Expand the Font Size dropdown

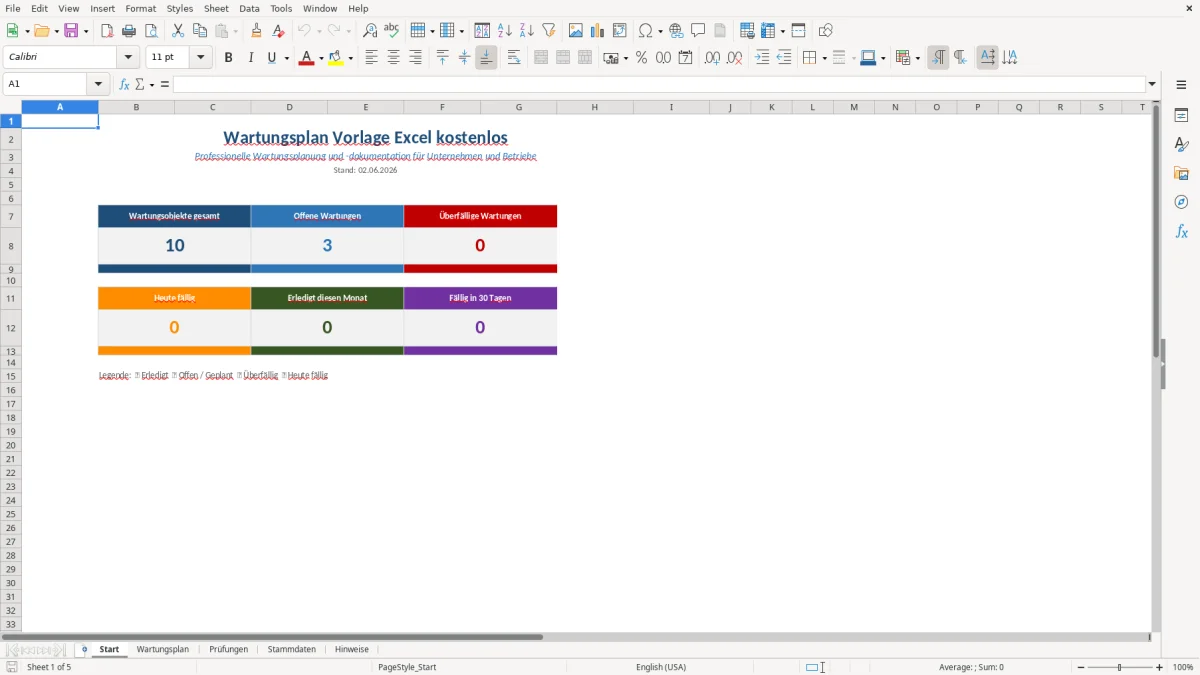pyautogui.click(x=200, y=58)
